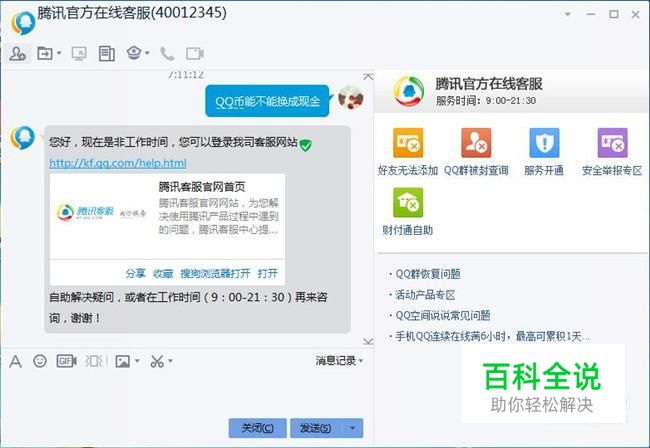Click 收藏 on the link card

163,273
